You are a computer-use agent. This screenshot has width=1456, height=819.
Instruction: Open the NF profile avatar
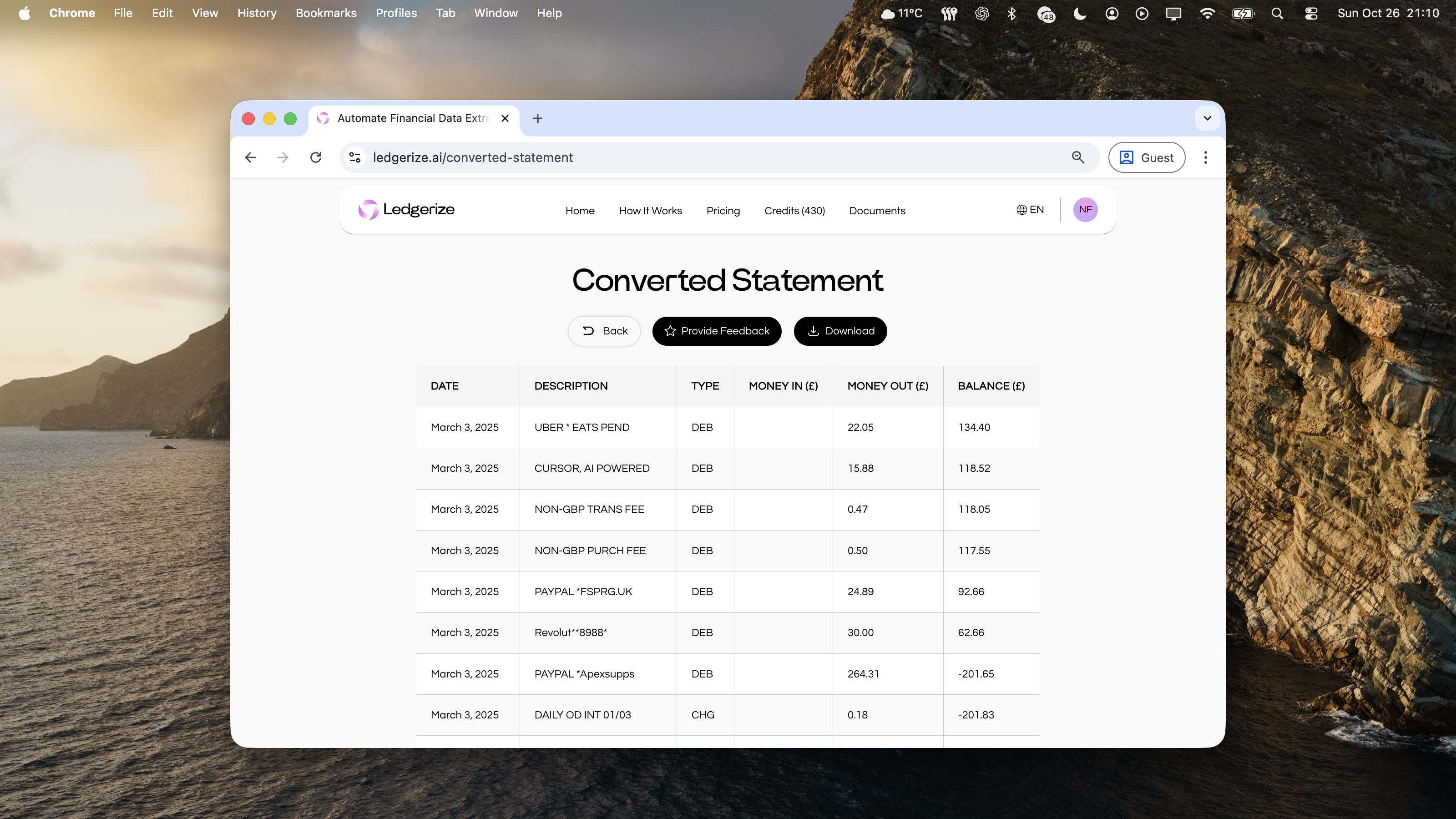click(x=1085, y=210)
